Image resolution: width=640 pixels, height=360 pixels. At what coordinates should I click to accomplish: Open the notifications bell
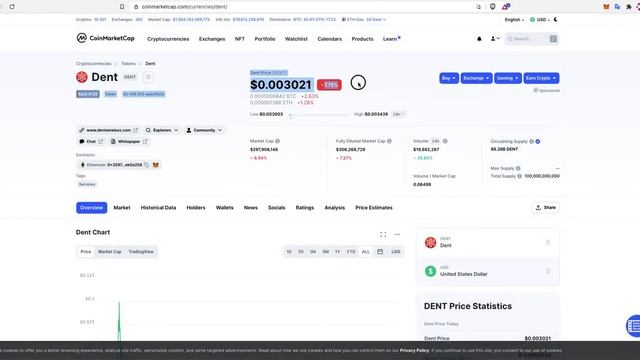tap(479, 39)
